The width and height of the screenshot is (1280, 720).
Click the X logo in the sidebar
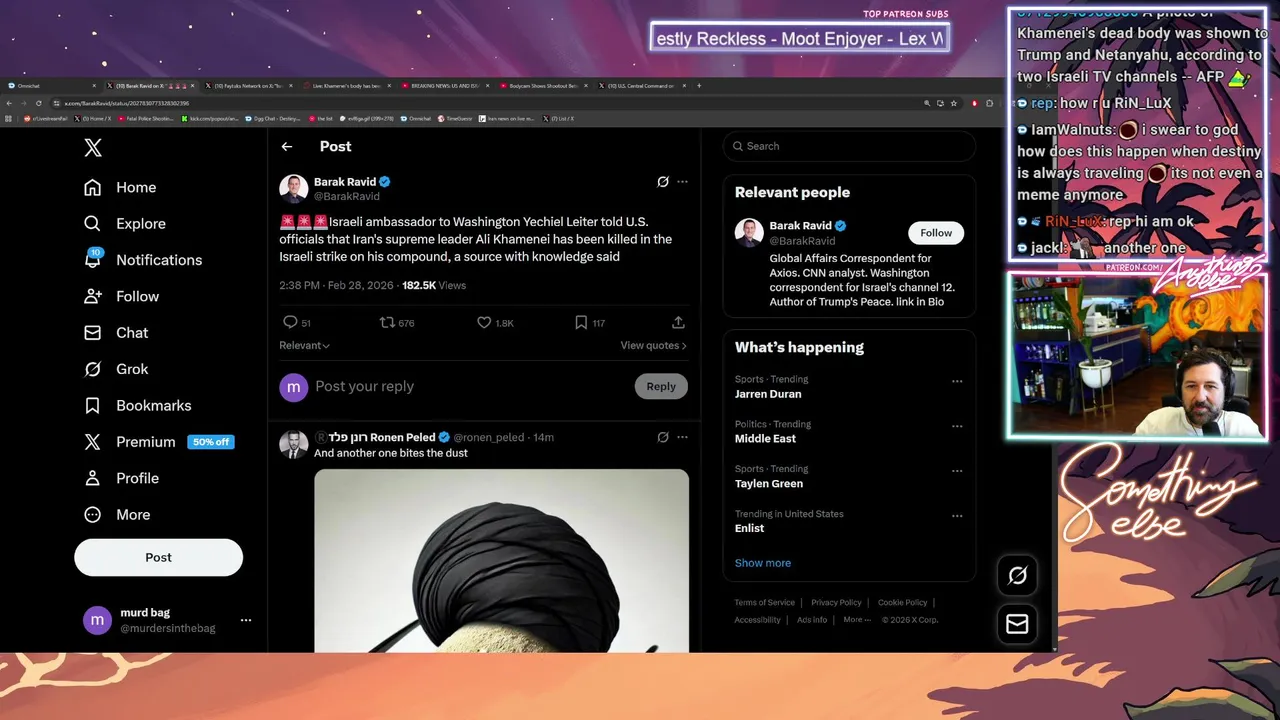pos(93,148)
